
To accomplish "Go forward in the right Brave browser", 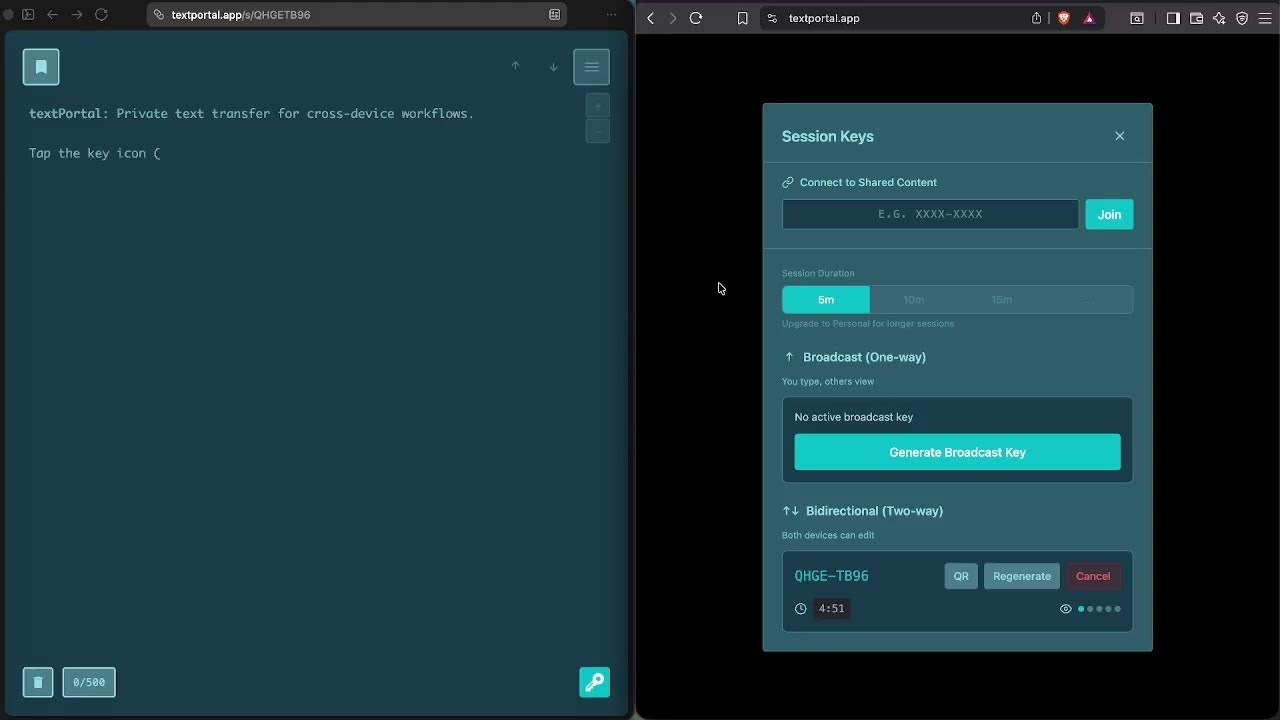I will coord(673,18).
